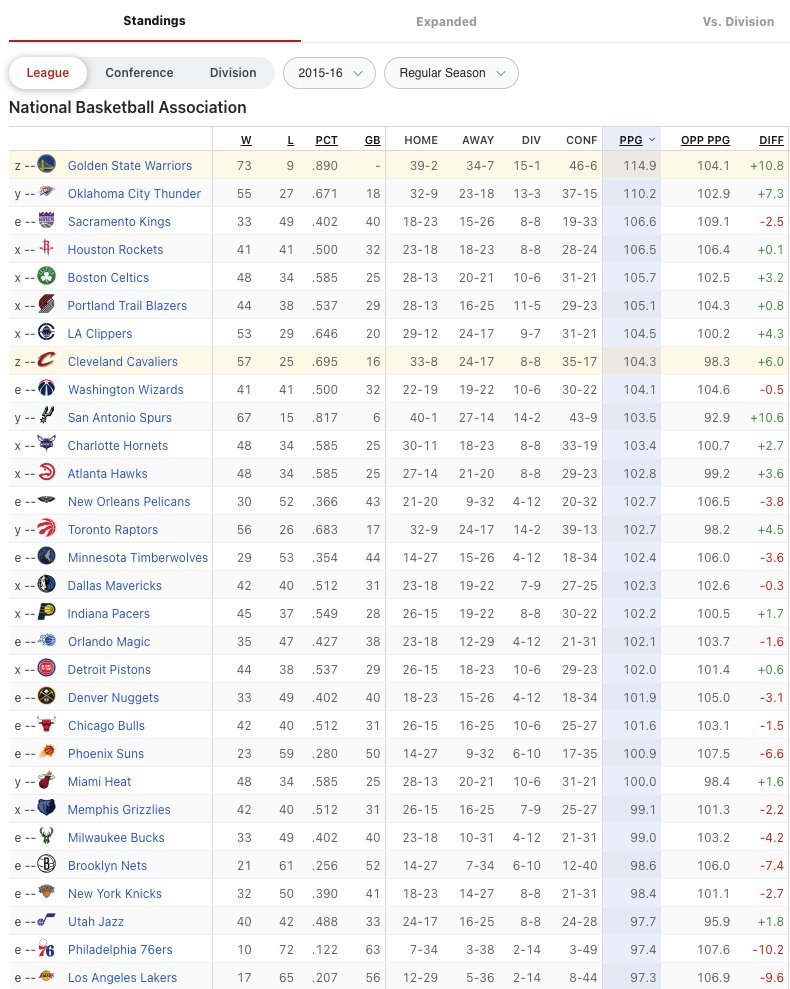Sort table by OPP PPG column
790x989 pixels.
click(705, 140)
